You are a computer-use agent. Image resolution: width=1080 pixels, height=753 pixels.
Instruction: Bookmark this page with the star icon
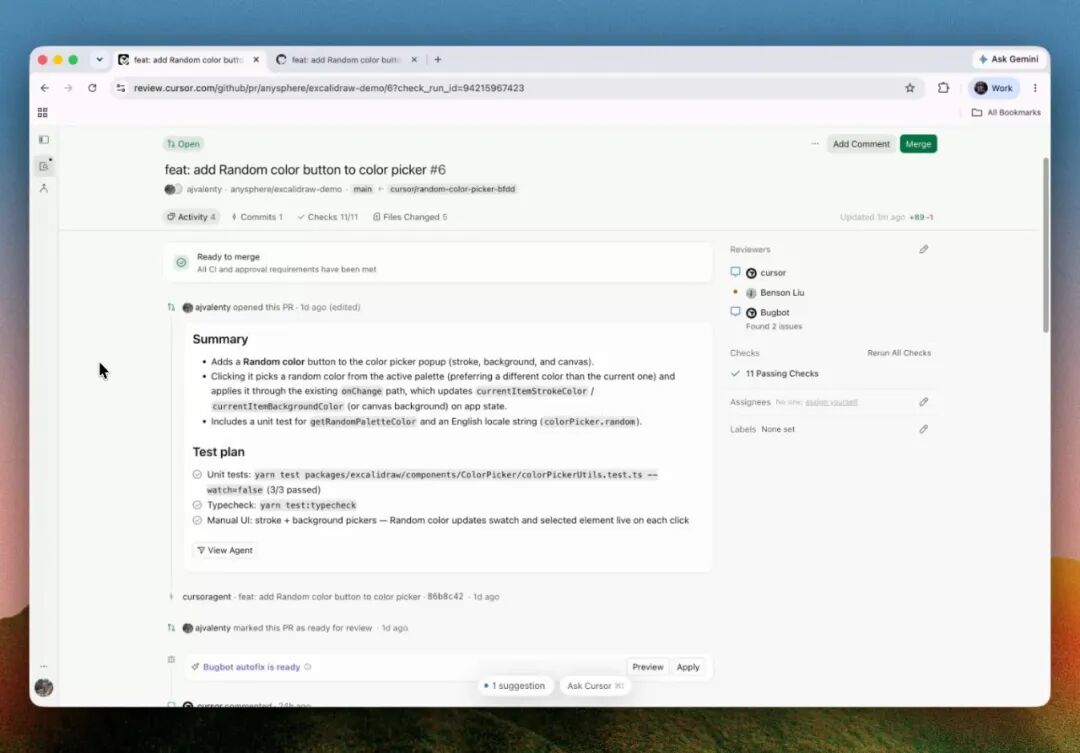tap(910, 88)
